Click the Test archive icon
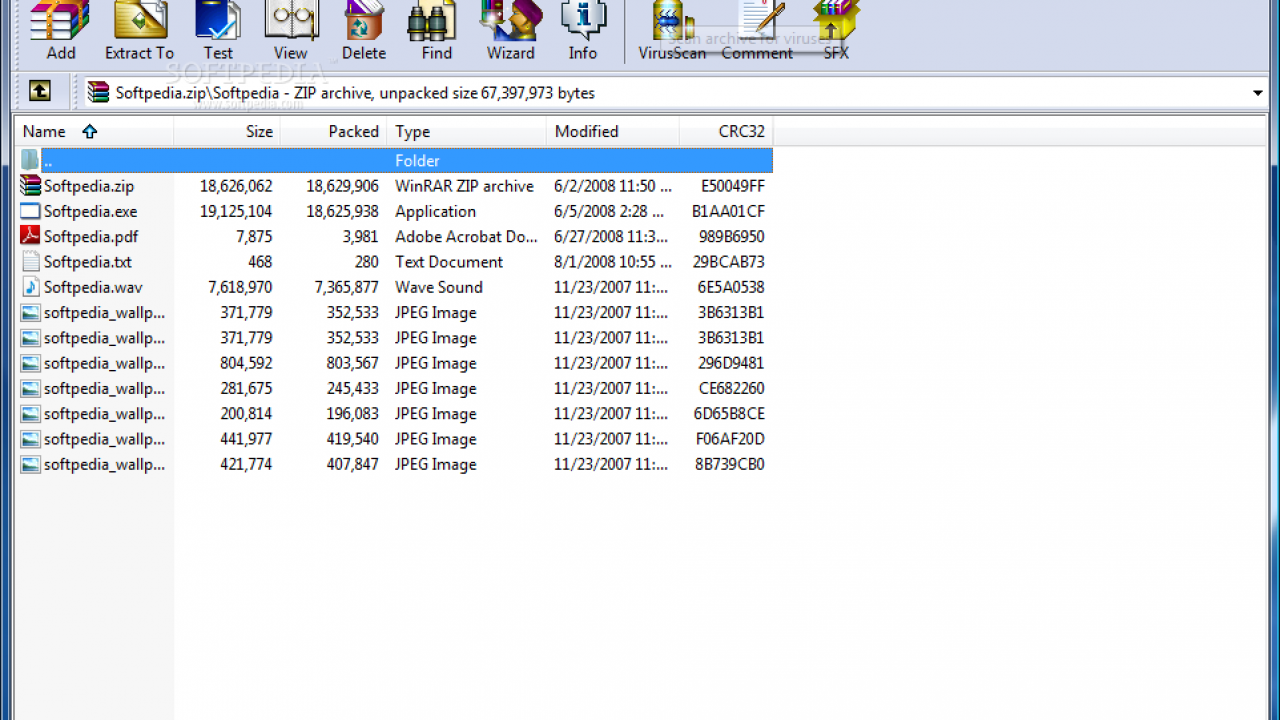This screenshot has width=1280, height=720. (x=217, y=22)
